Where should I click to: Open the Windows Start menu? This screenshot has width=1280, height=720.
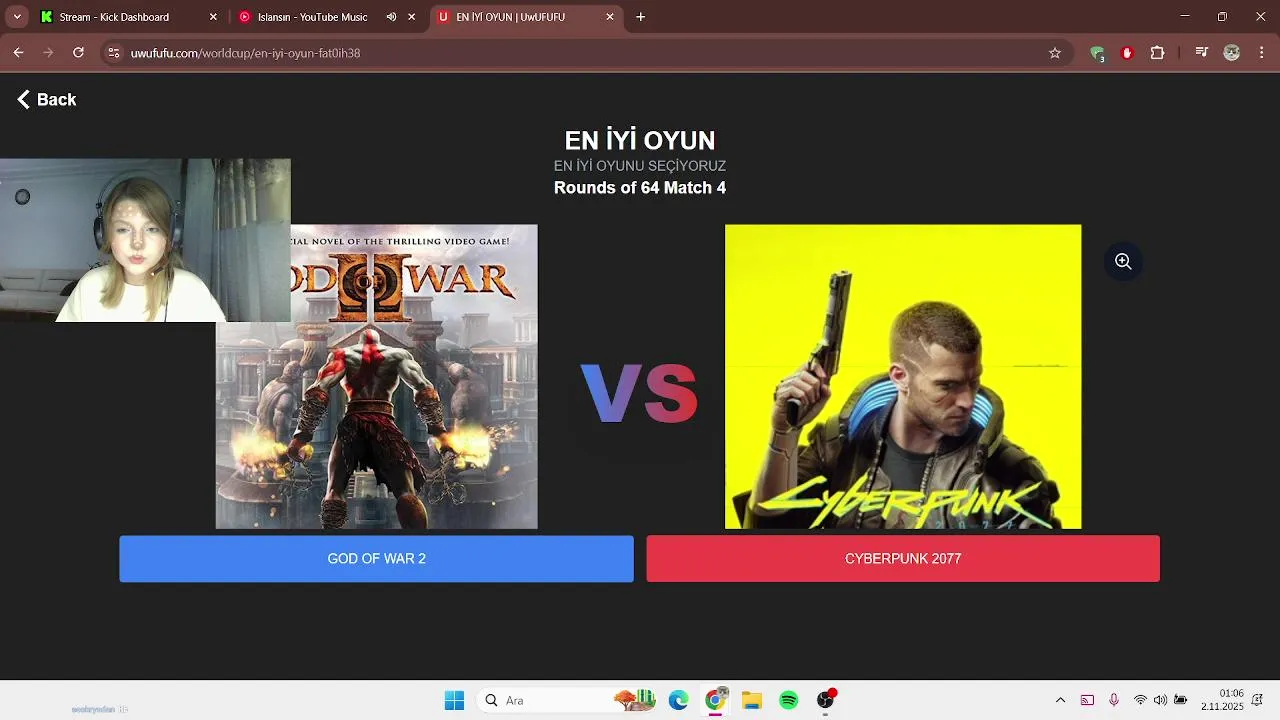[x=454, y=700]
